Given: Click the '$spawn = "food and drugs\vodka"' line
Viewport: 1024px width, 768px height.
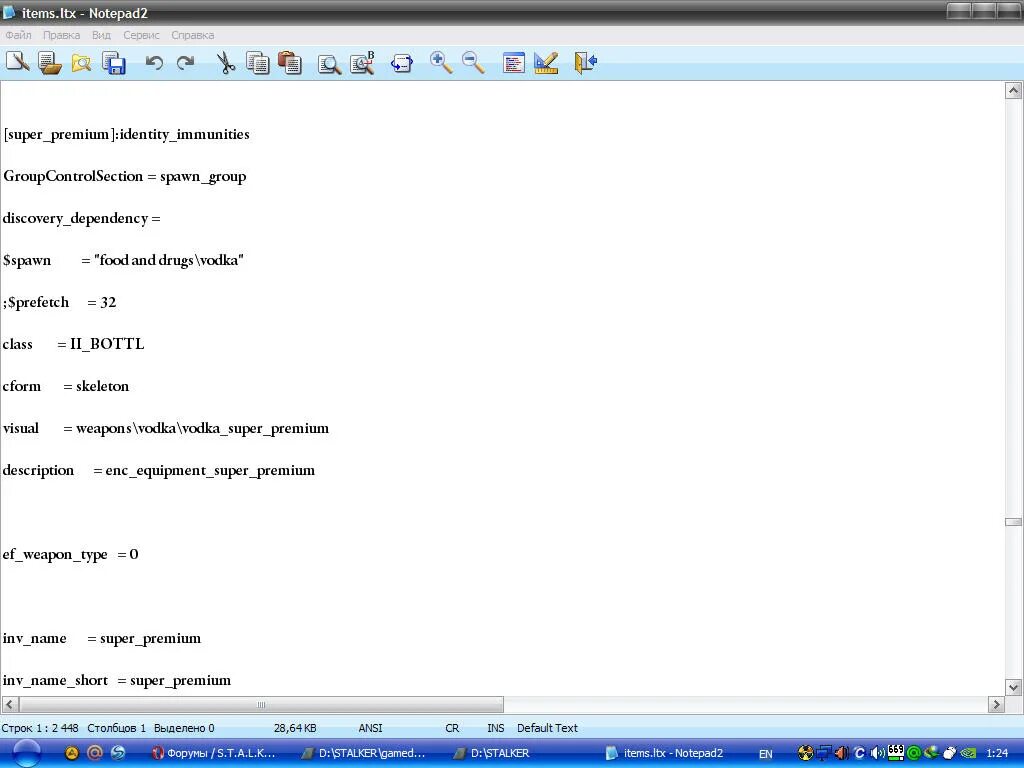Looking at the screenshot, I should point(123,261).
